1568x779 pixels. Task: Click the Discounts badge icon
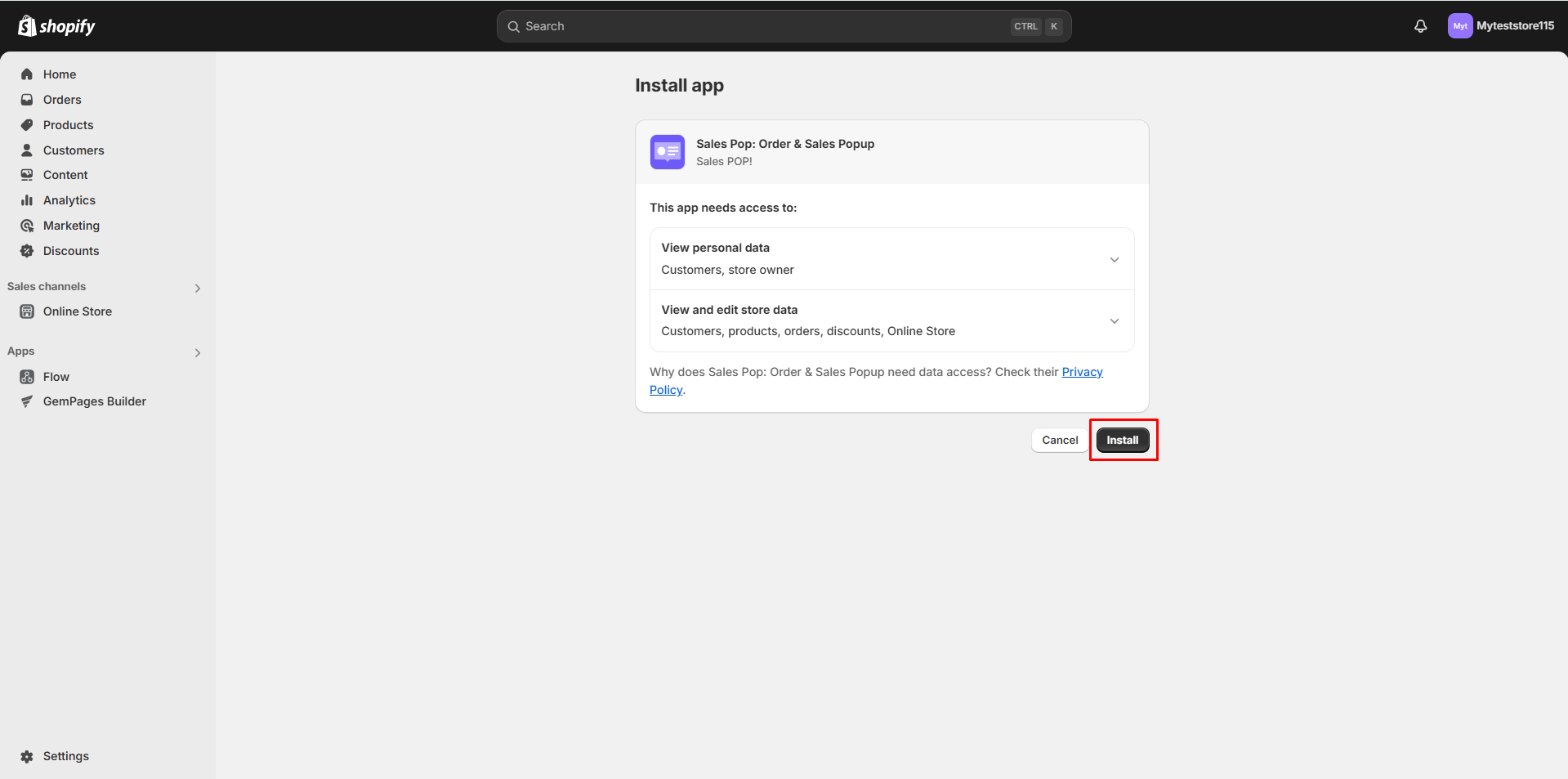(27, 251)
